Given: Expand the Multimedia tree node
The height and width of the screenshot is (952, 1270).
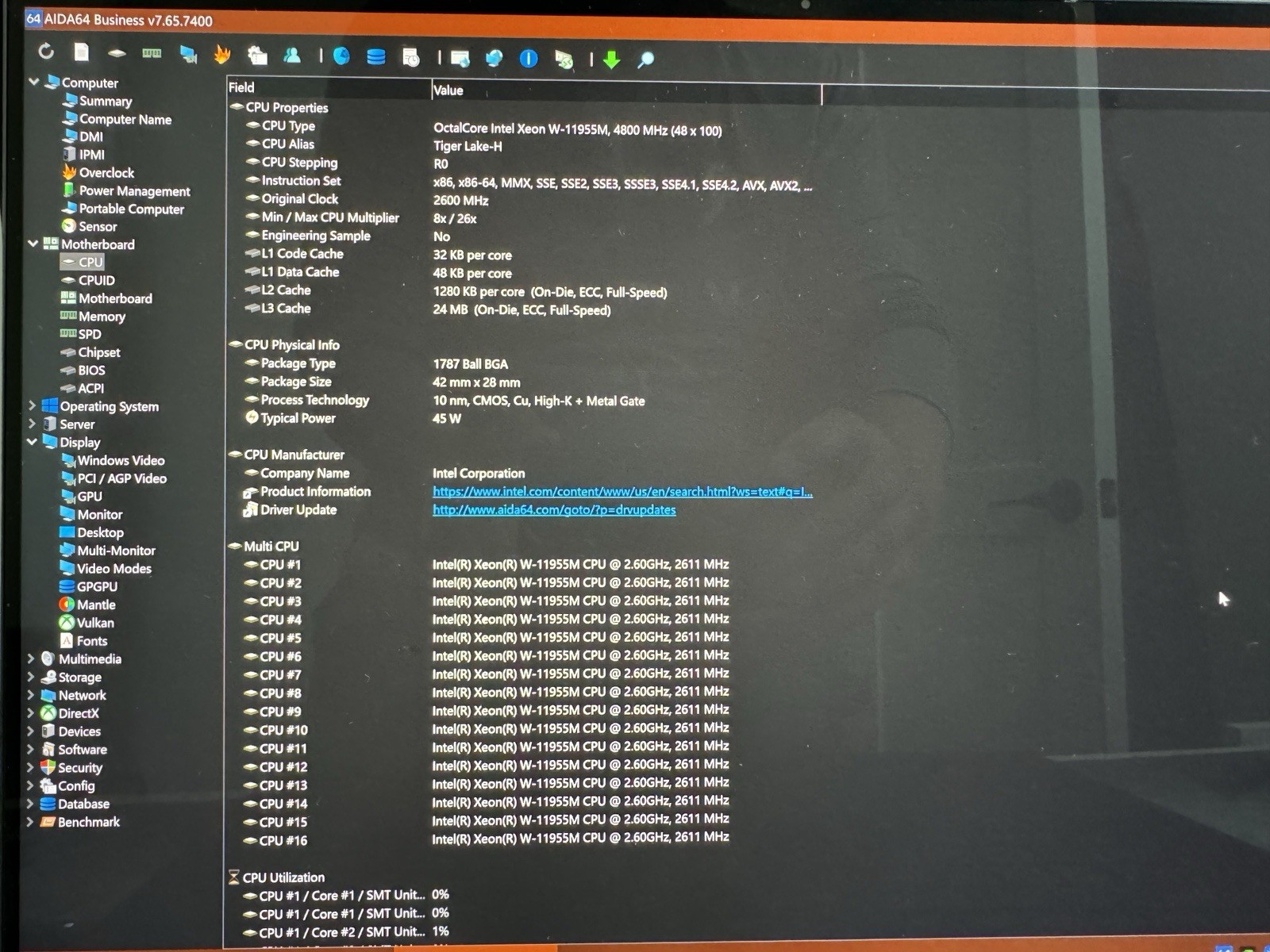Looking at the screenshot, I should [31, 658].
